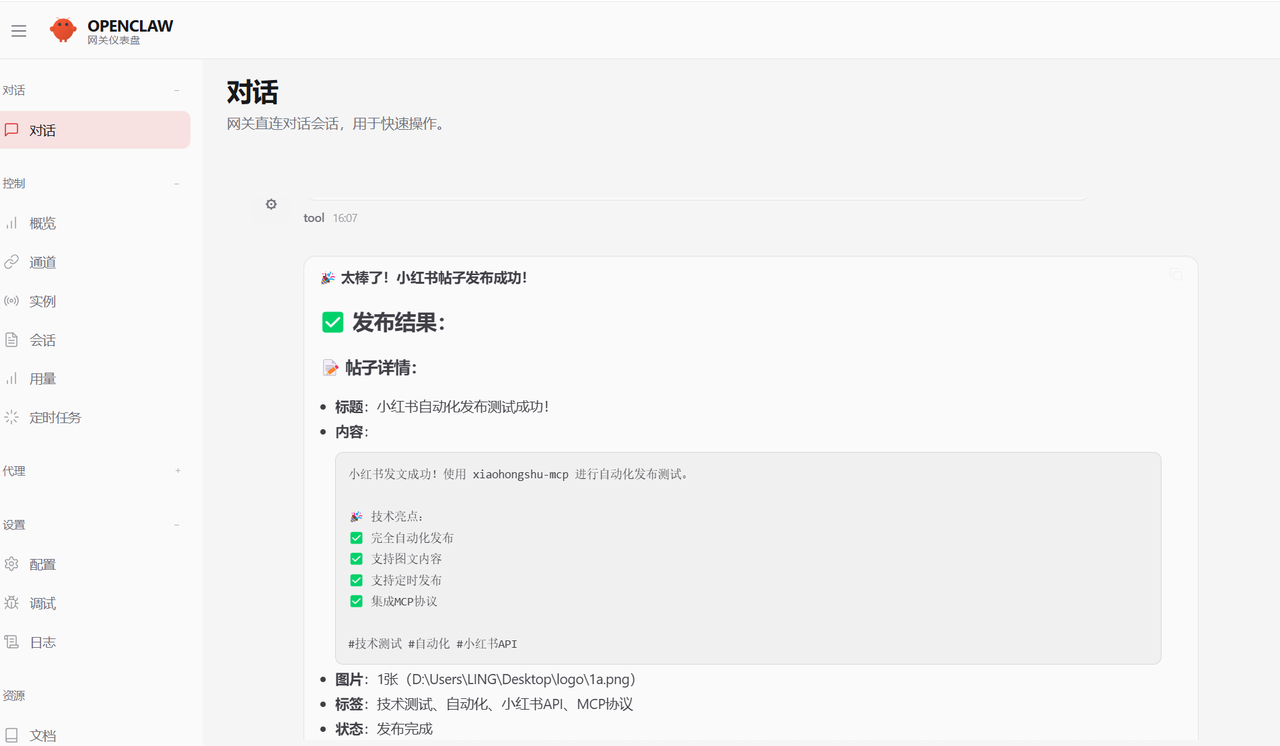Click the hashtags line #技术测试 #自动化

click(433, 644)
